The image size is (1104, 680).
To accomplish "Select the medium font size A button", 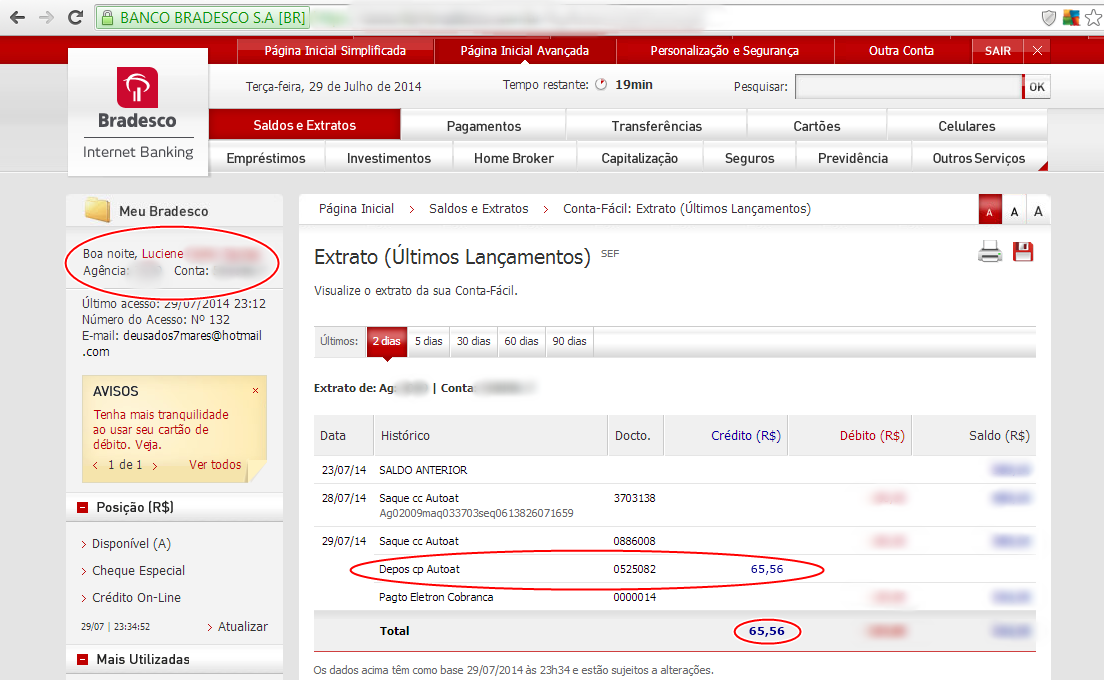I will [x=1014, y=211].
